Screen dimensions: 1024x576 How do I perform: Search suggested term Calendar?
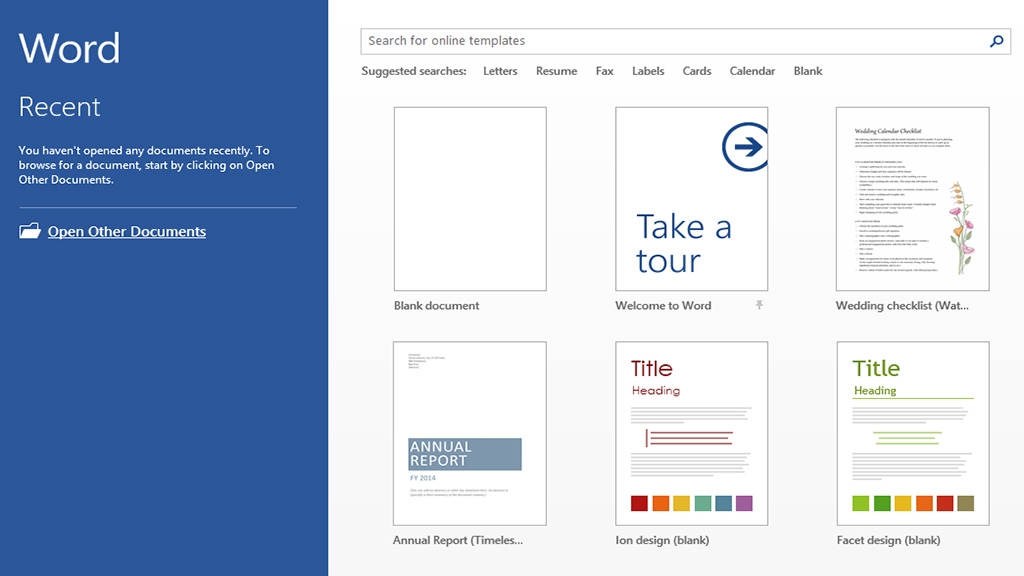[x=752, y=71]
